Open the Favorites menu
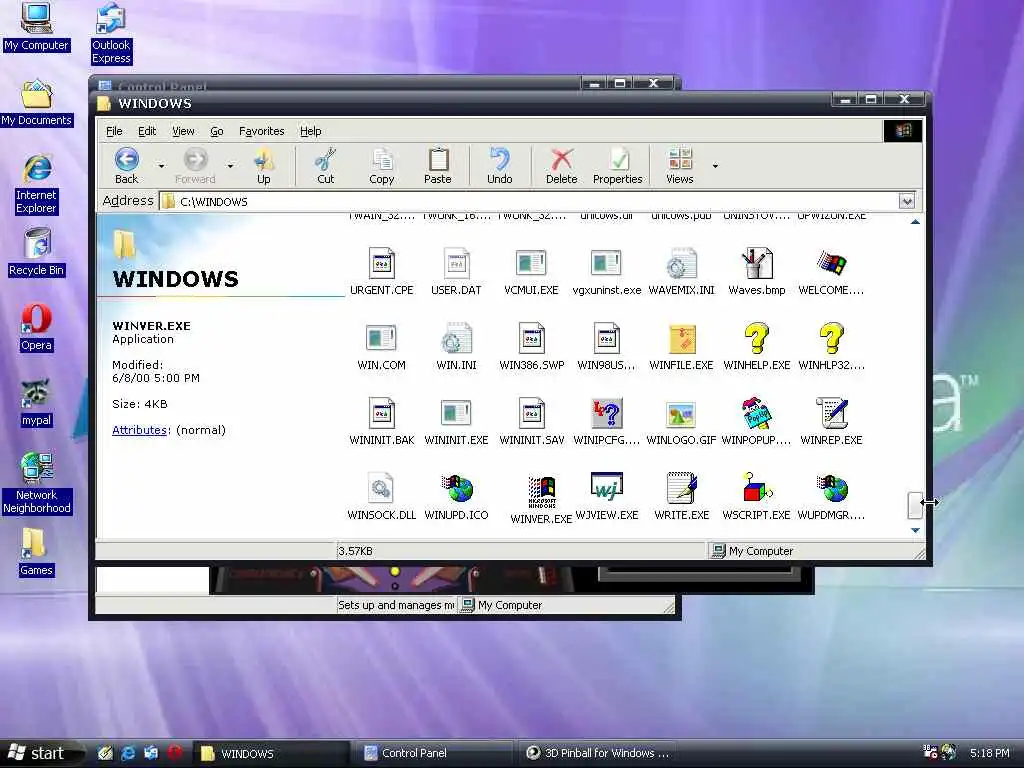Viewport: 1024px width, 768px height. (x=261, y=131)
